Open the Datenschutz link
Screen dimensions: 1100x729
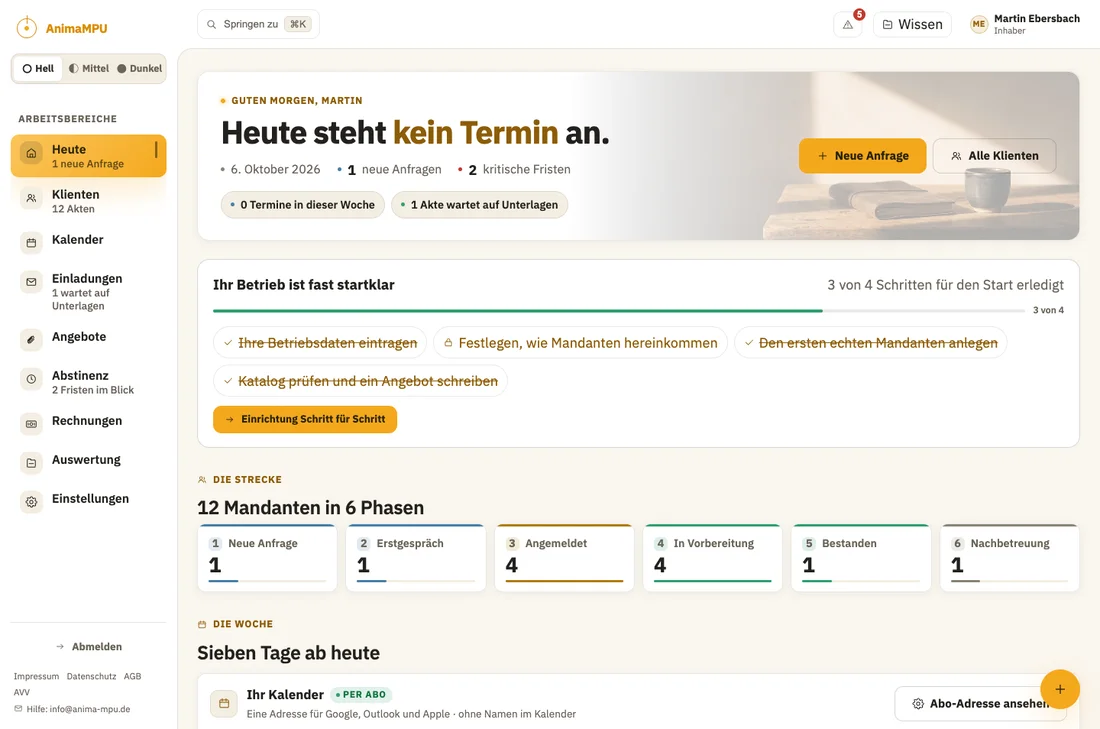91,676
